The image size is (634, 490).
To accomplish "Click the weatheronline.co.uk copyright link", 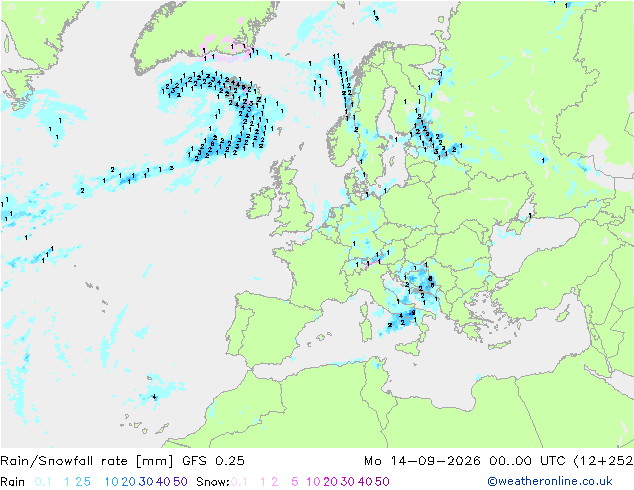I will click(549, 481).
